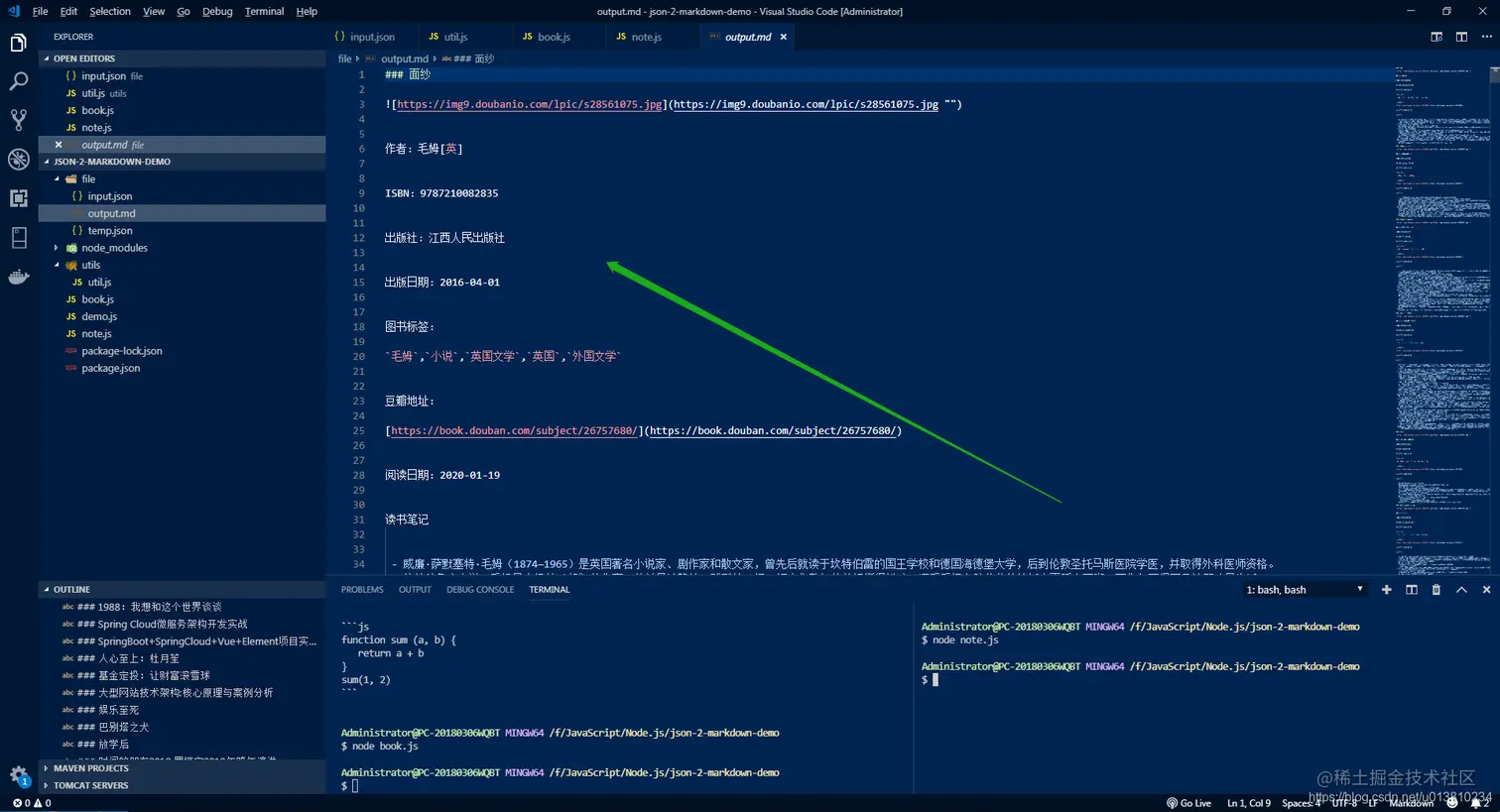Maximize the terminal panel size

[1461, 589]
